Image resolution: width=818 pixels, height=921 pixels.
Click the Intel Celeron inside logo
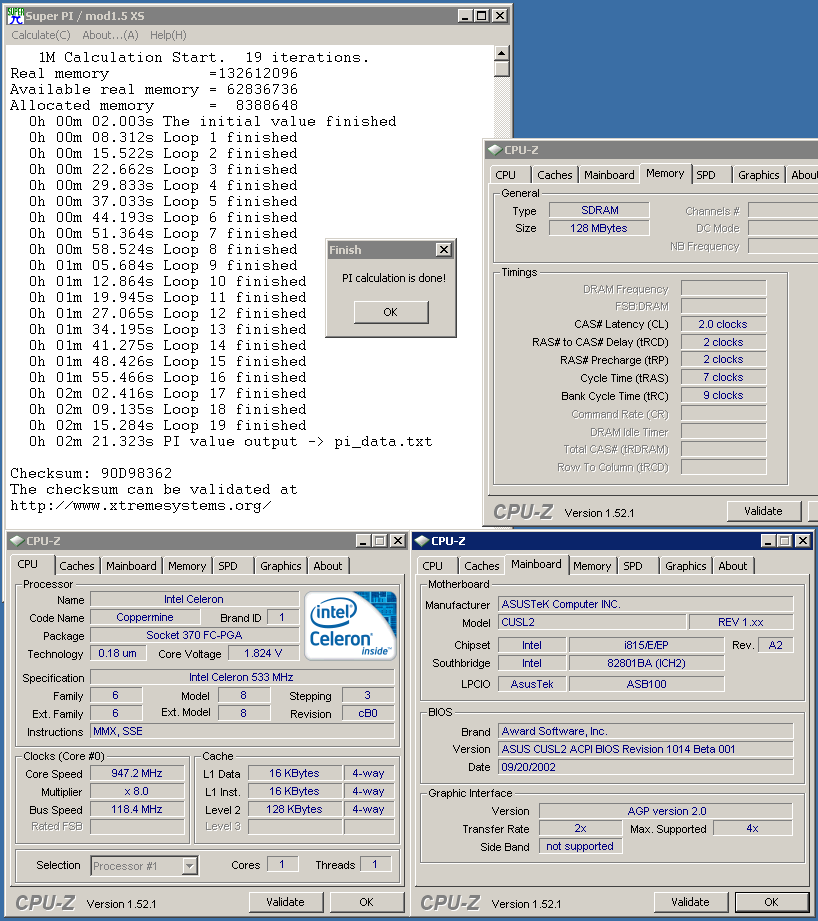click(350, 626)
